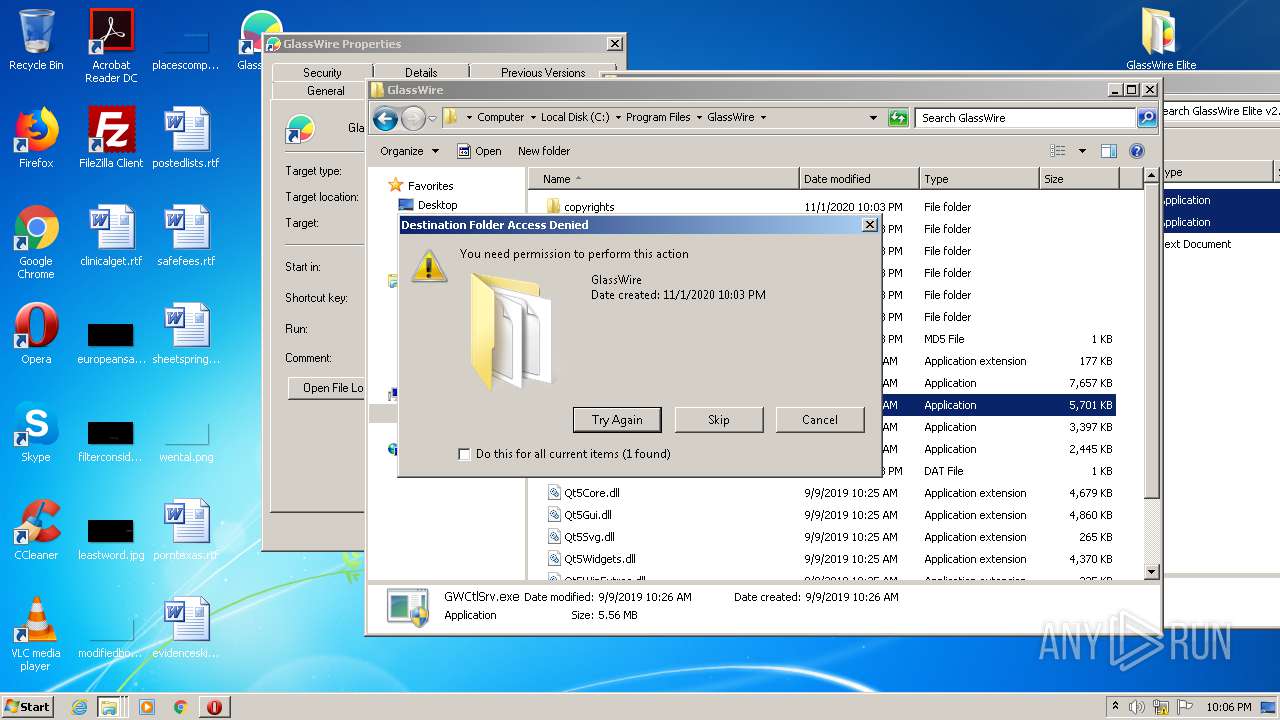
Task: Click the Search GlassWire field
Action: pos(1025,118)
